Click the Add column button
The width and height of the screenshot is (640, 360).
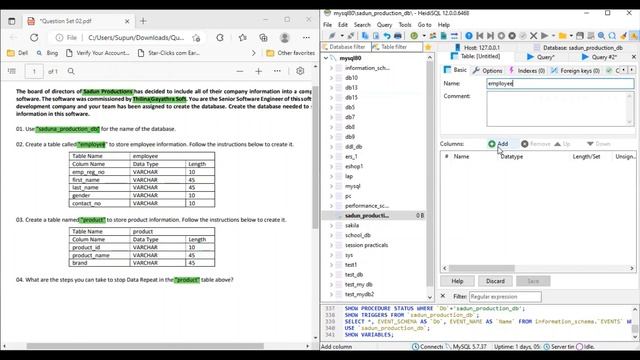[x=498, y=144]
